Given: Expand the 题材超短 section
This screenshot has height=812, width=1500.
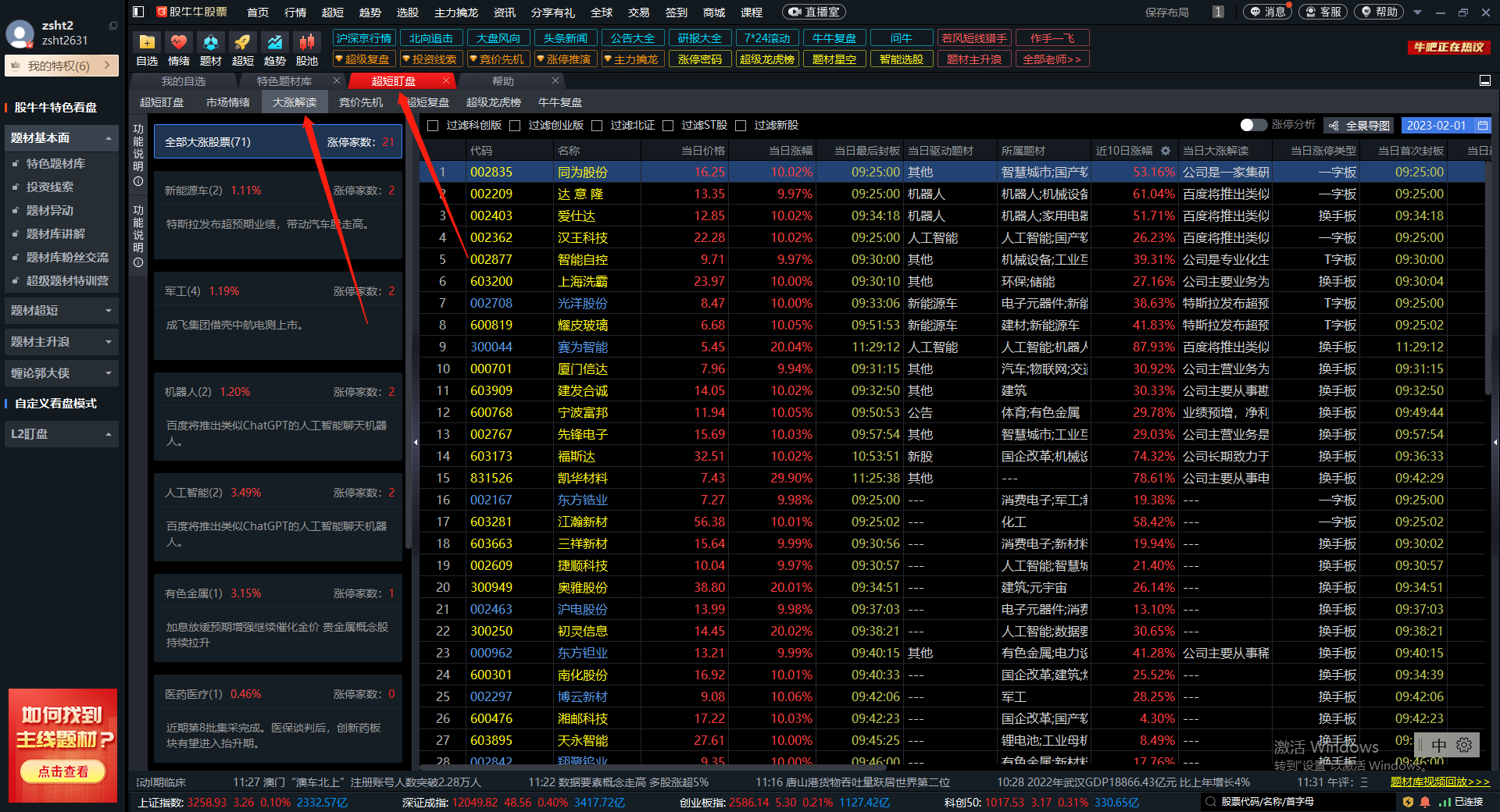Looking at the screenshot, I should pyautogui.click(x=62, y=311).
